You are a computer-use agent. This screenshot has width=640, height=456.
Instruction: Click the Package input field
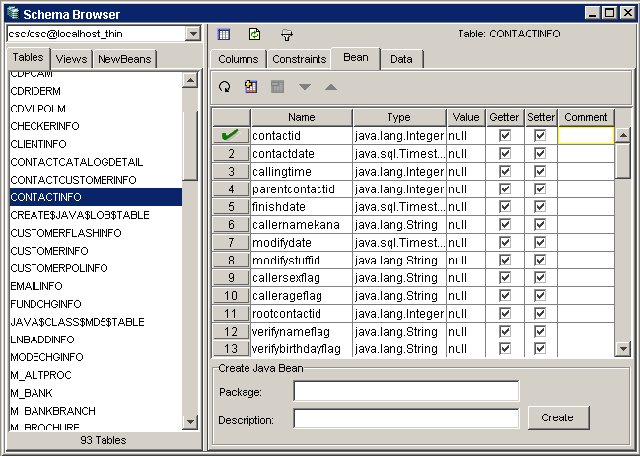[406, 391]
